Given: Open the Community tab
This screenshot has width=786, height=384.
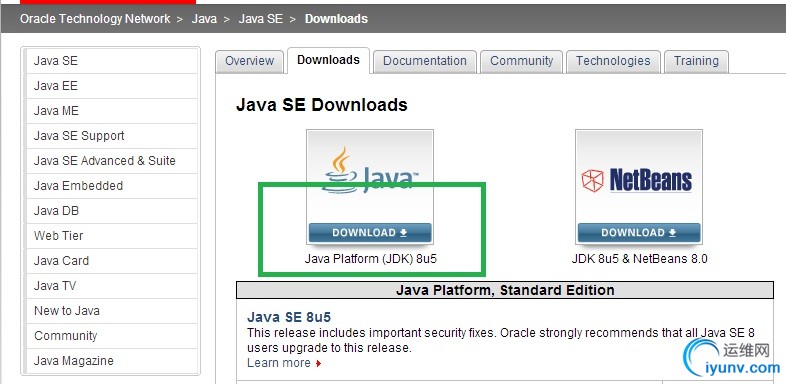Looking at the screenshot, I should click(x=521, y=61).
